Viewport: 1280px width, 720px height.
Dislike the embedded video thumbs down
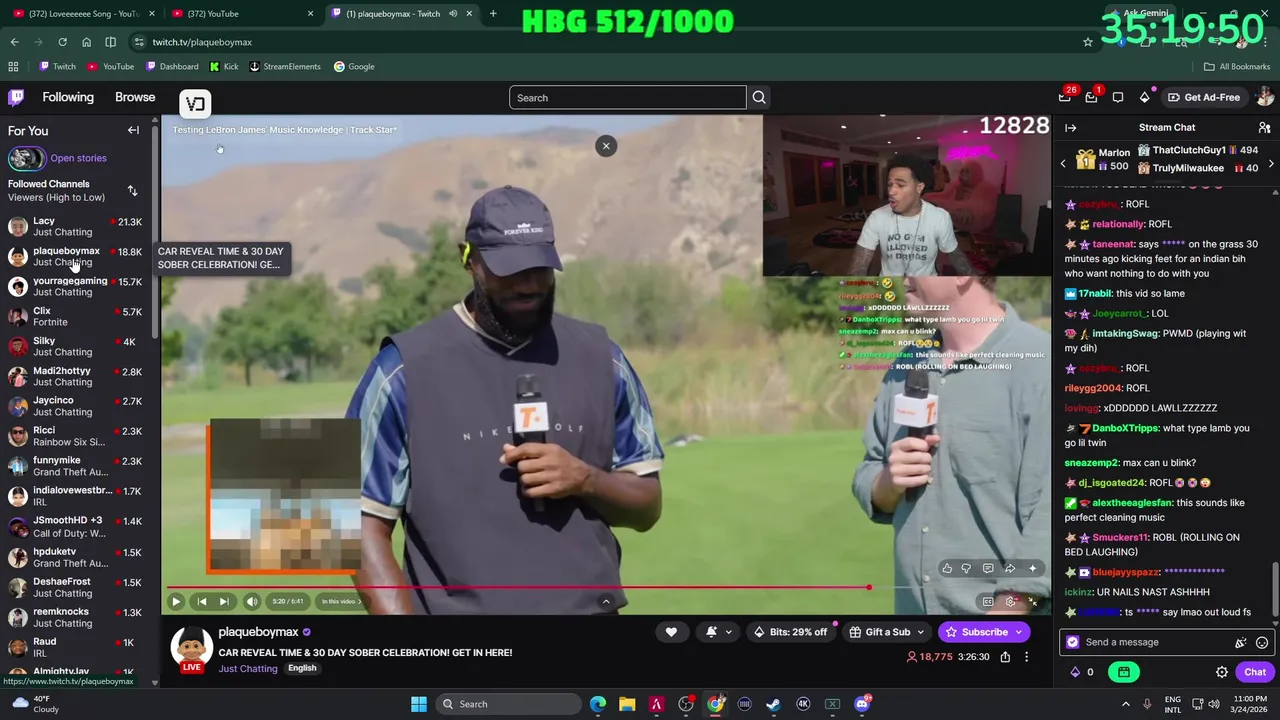click(966, 569)
